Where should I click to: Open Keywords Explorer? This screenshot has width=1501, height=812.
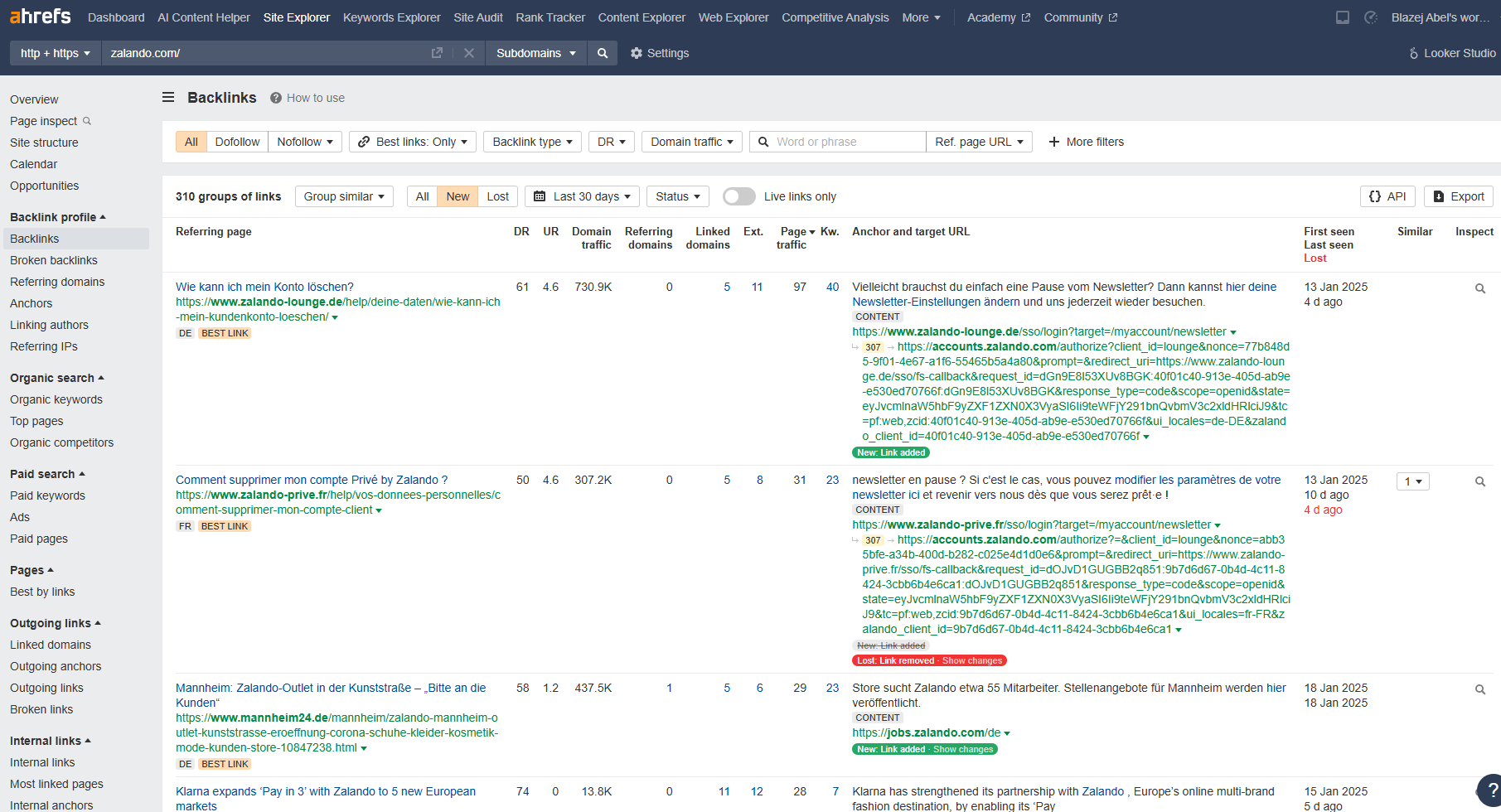391,17
